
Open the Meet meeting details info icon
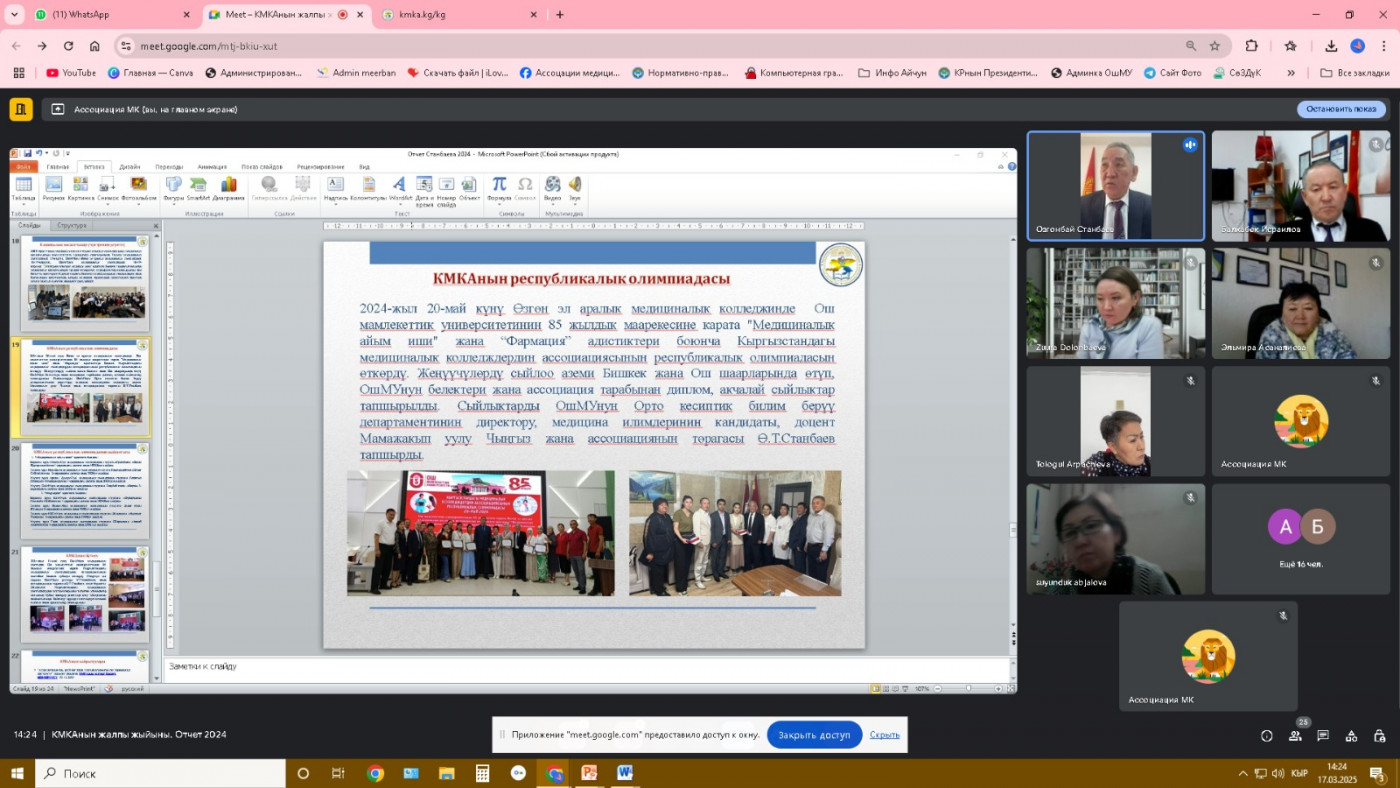point(1267,735)
